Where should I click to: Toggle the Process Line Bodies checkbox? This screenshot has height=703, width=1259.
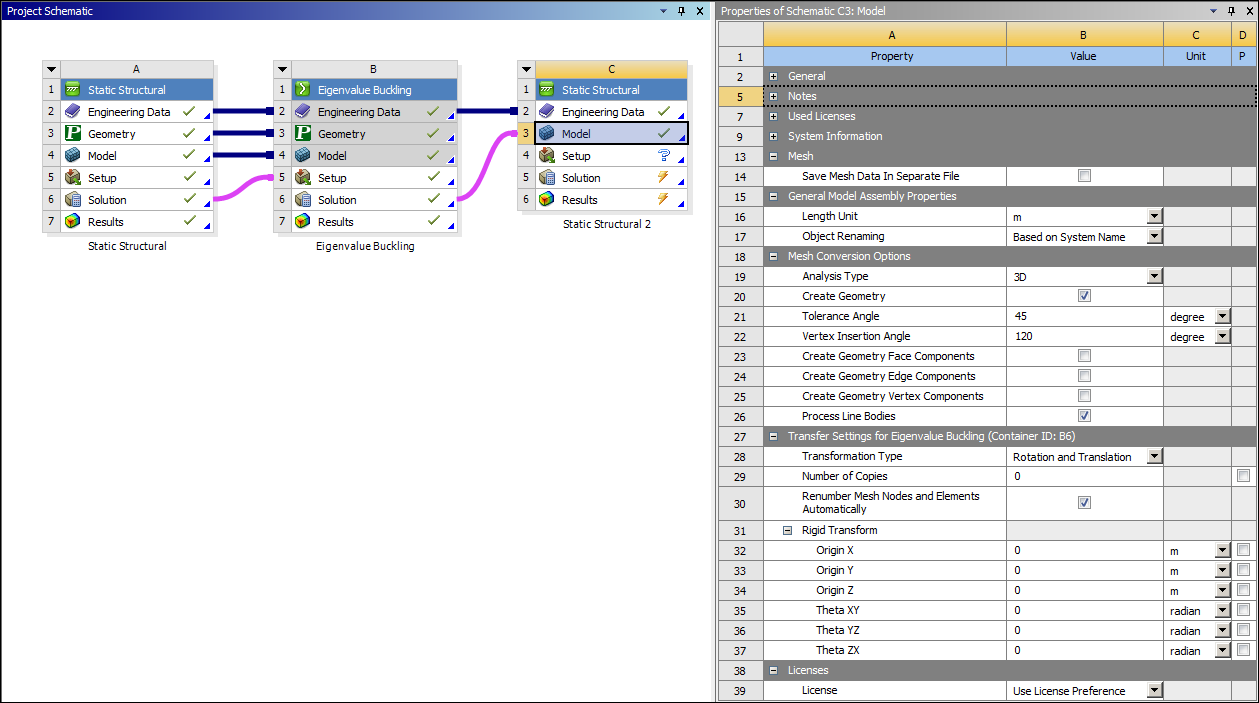point(1084,416)
